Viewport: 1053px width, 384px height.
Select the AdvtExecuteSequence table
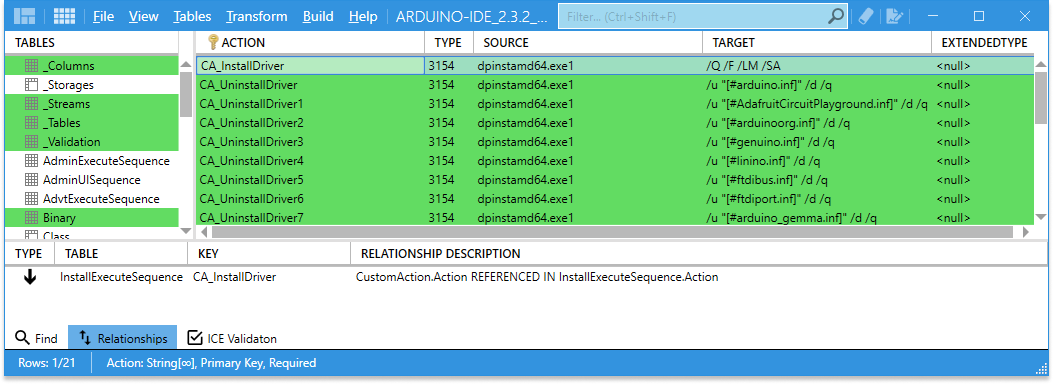click(92, 199)
